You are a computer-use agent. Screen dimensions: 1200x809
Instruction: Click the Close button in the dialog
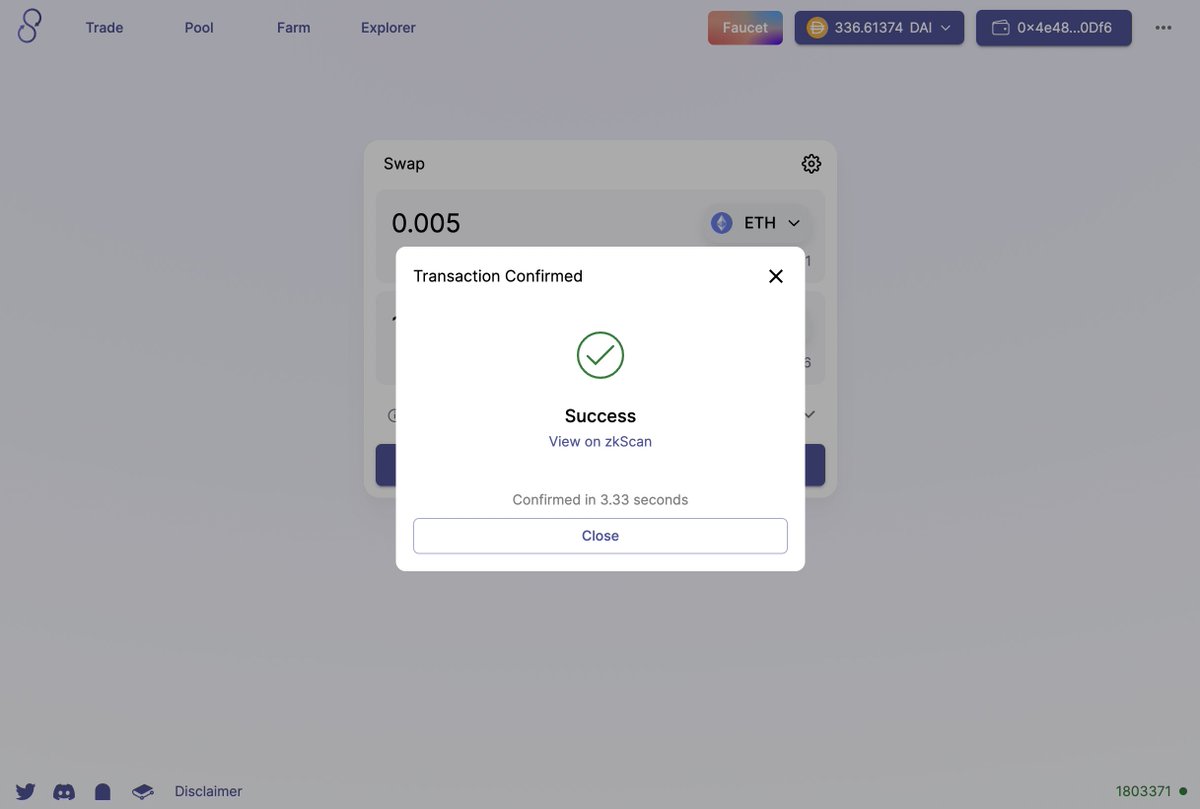point(600,536)
